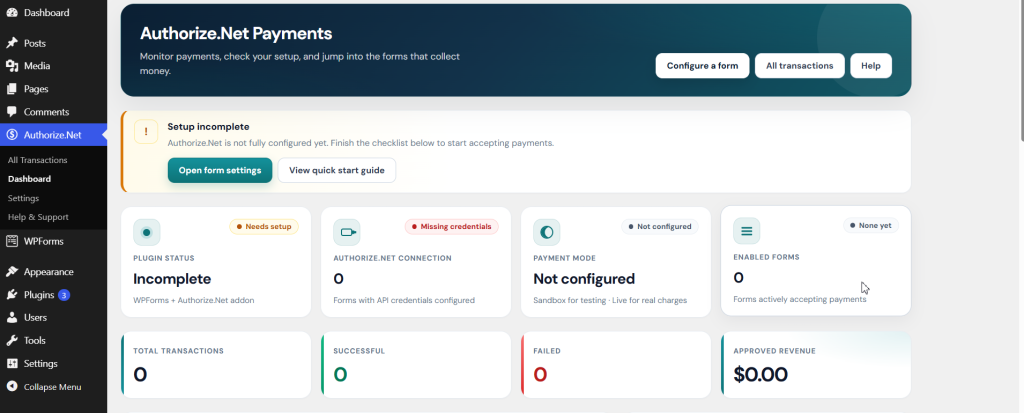Viewport: 1024px width, 413px height.
Task: Click 'Forms actively accepting payments' text
Action: point(800,299)
